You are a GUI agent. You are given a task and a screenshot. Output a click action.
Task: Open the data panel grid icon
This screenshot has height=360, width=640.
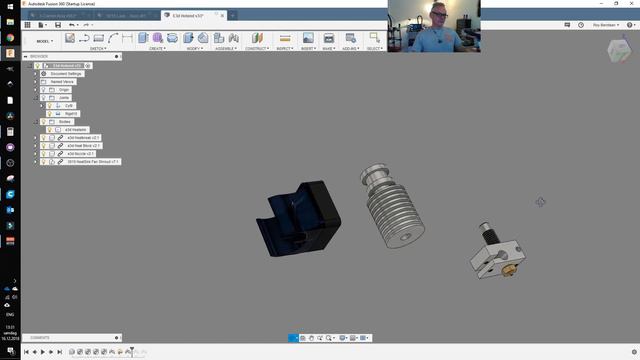point(27,25)
